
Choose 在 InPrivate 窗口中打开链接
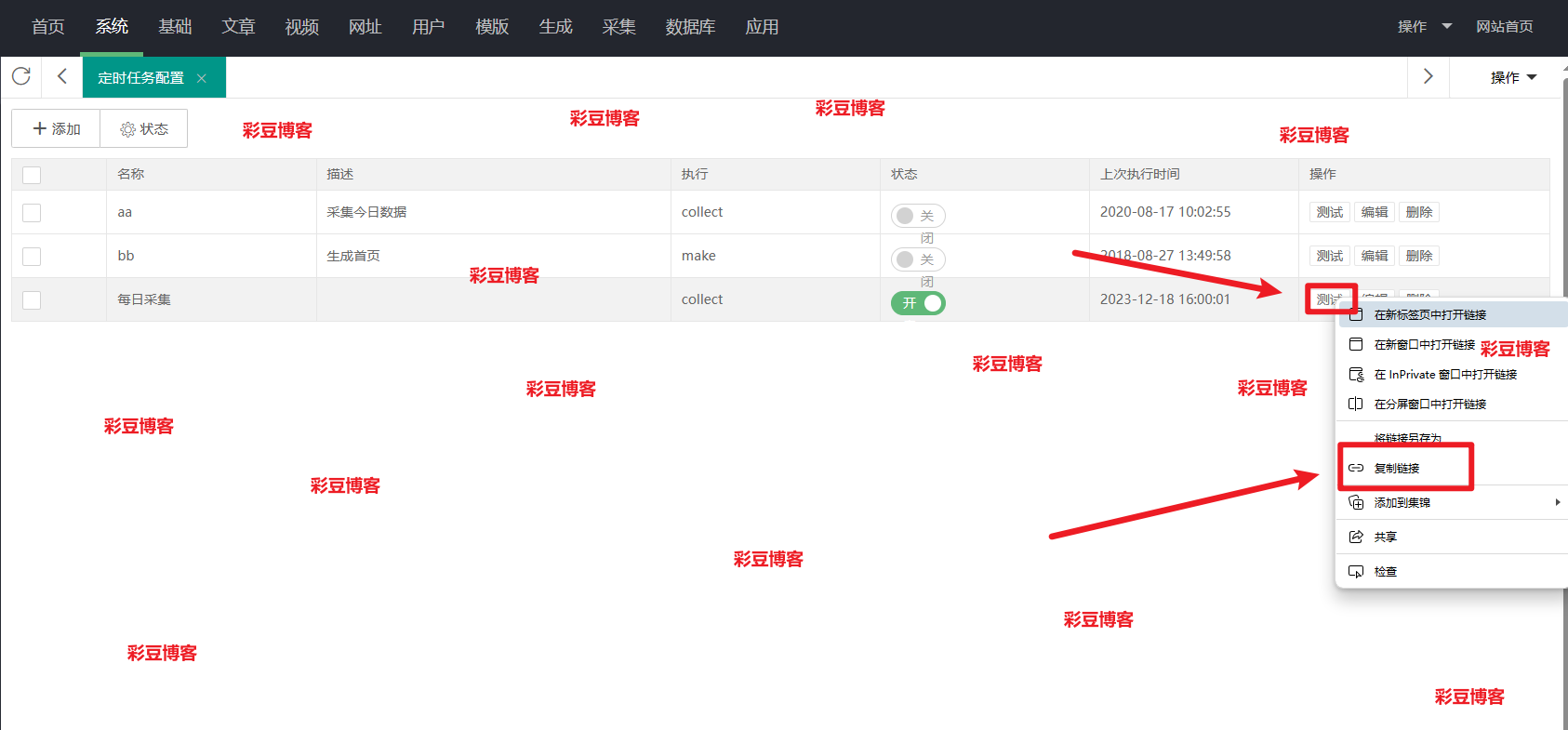pyautogui.click(x=1454, y=374)
